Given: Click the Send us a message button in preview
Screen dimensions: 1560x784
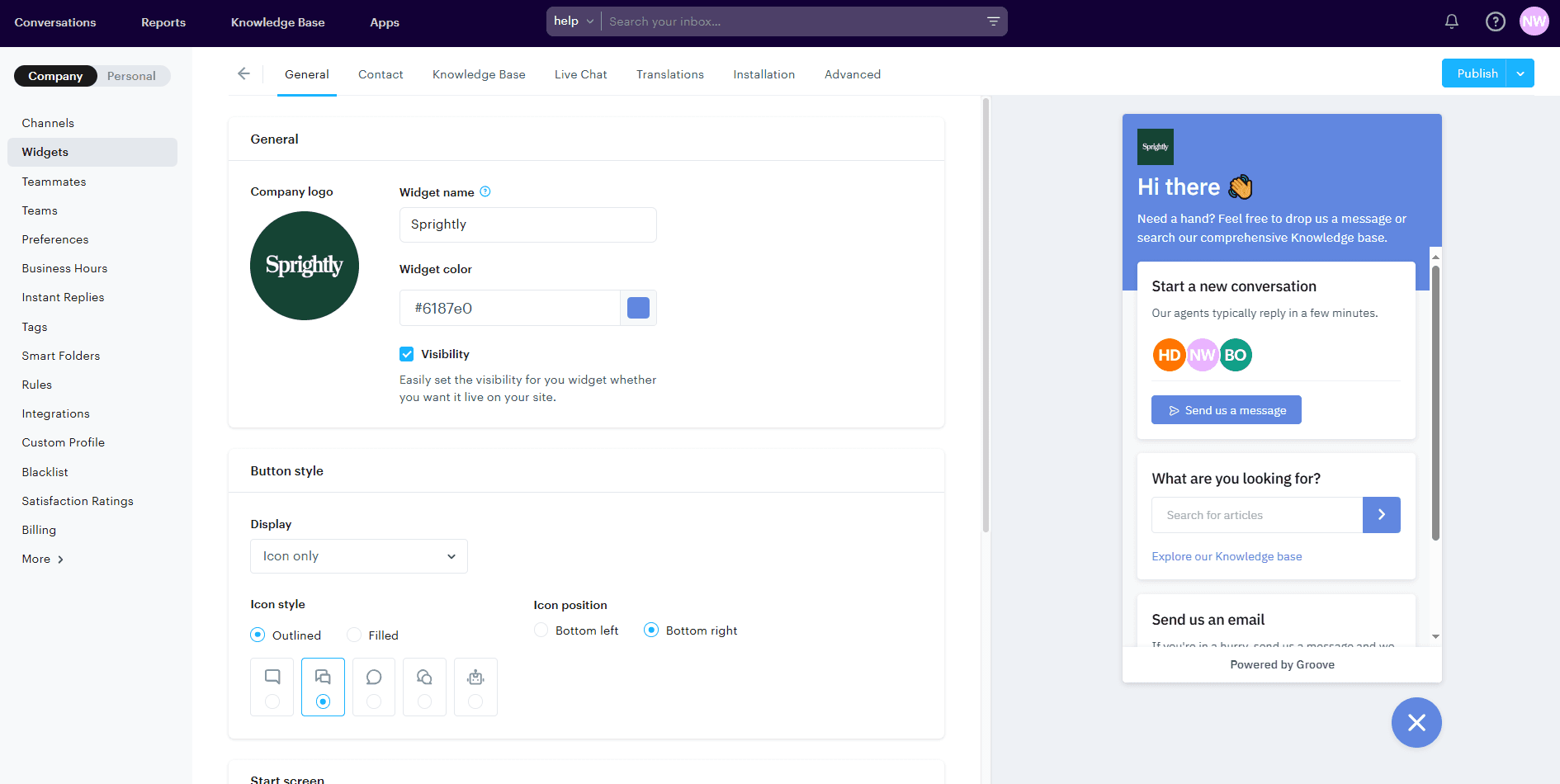Looking at the screenshot, I should point(1226,409).
